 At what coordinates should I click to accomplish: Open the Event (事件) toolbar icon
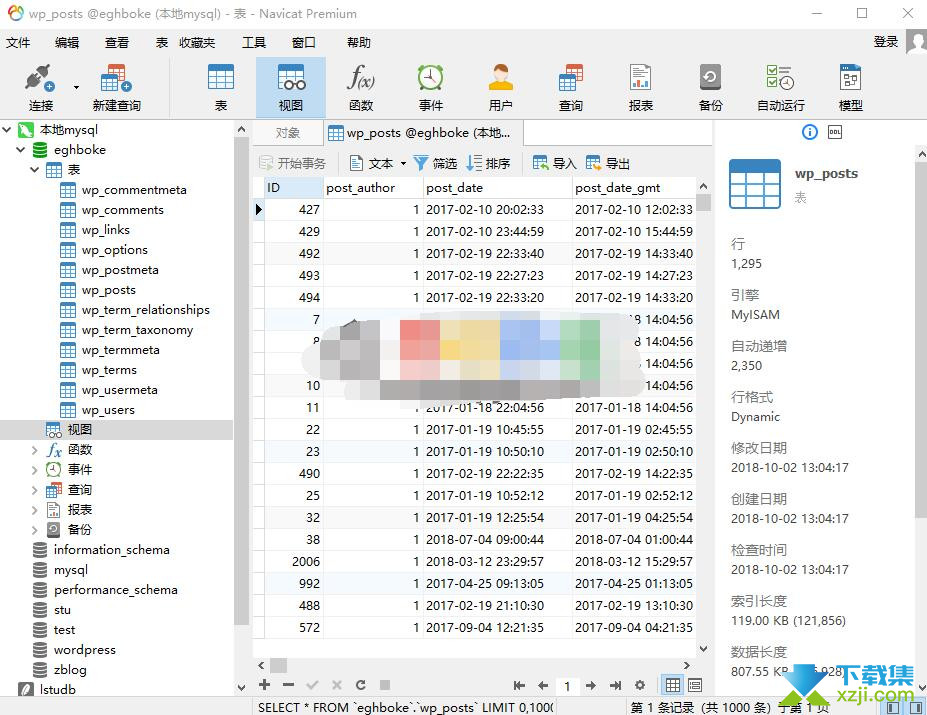tap(430, 87)
